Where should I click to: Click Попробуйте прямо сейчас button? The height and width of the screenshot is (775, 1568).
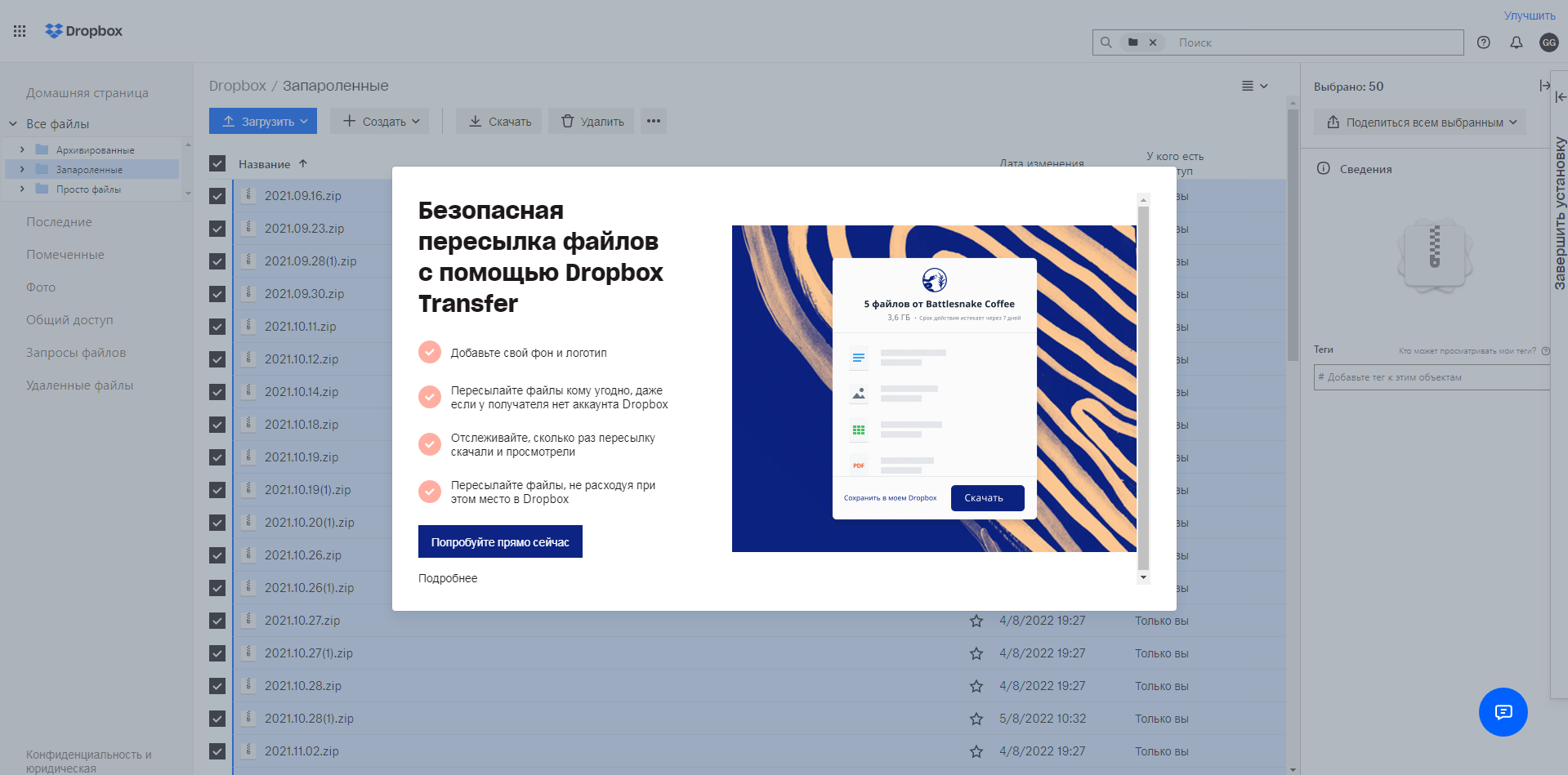[500, 541]
